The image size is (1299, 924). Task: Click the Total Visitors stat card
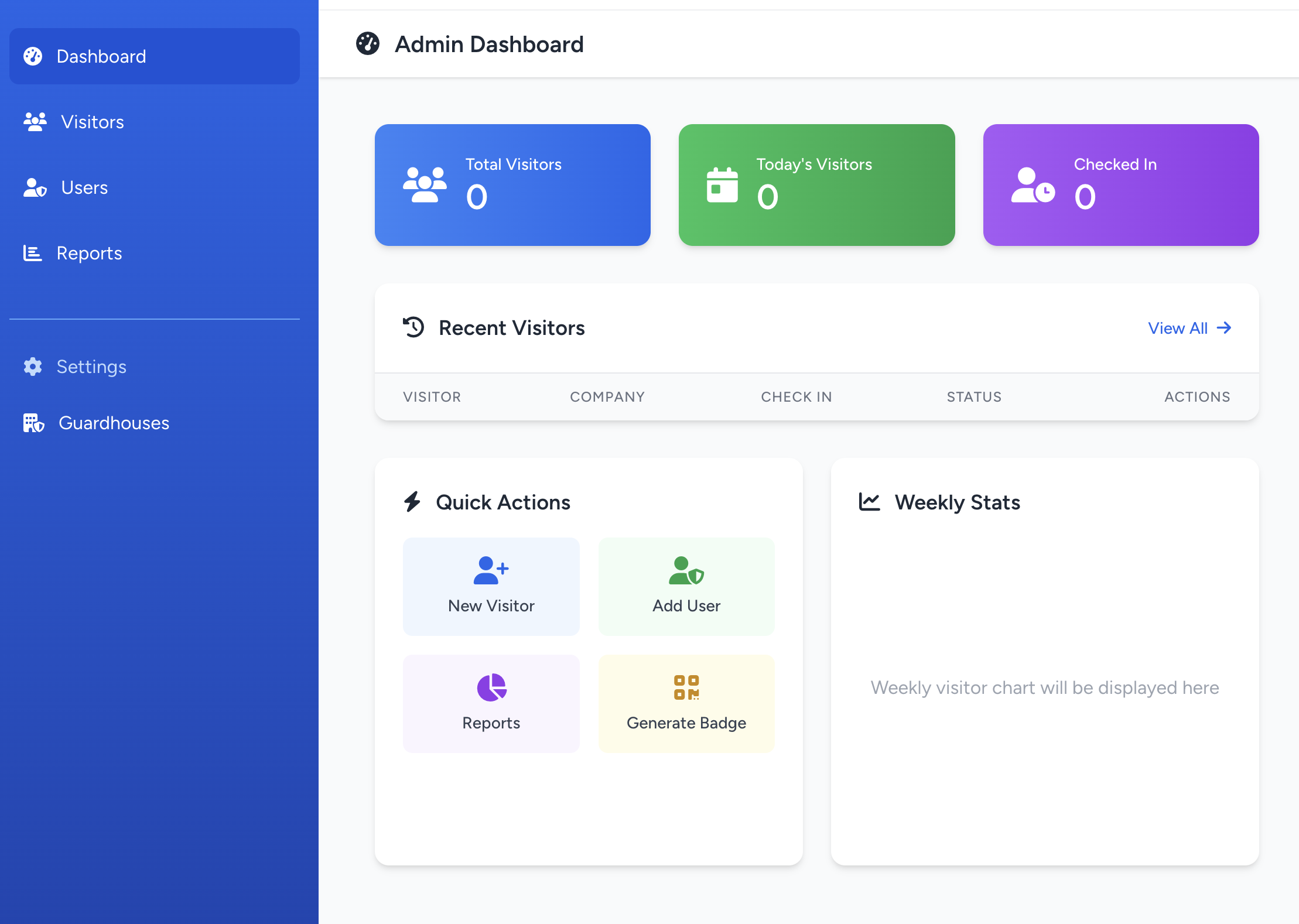[512, 185]
